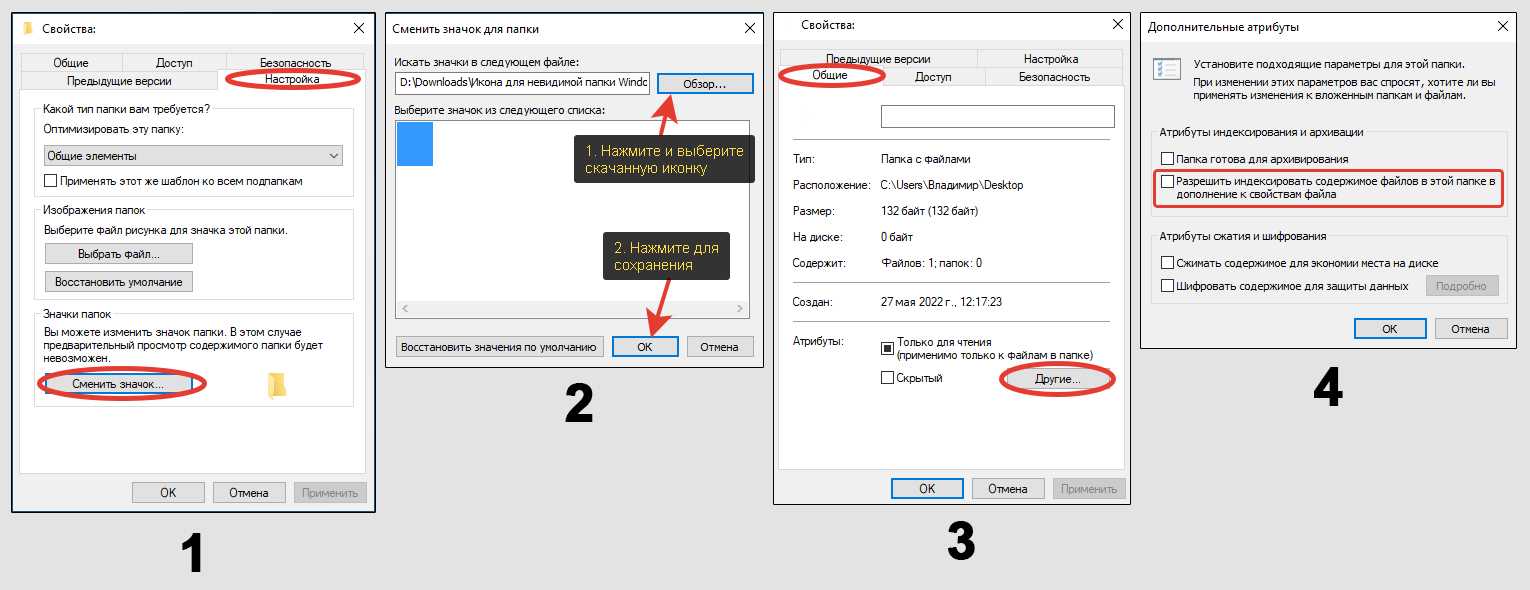The height and width of the screenshot is (590, 1530).
Task: Click the Обзор button
Action: click(705, 83)
